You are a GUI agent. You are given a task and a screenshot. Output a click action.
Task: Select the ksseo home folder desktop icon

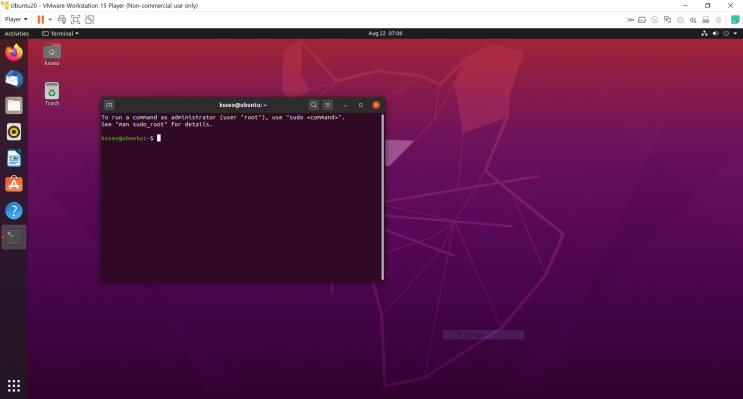pos(52,54)
